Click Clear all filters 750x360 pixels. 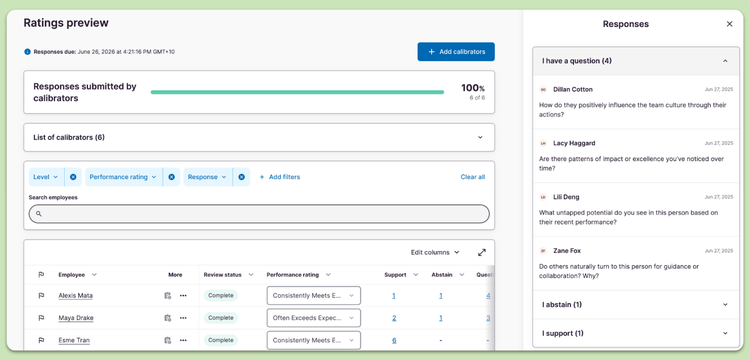click(473, 177)
